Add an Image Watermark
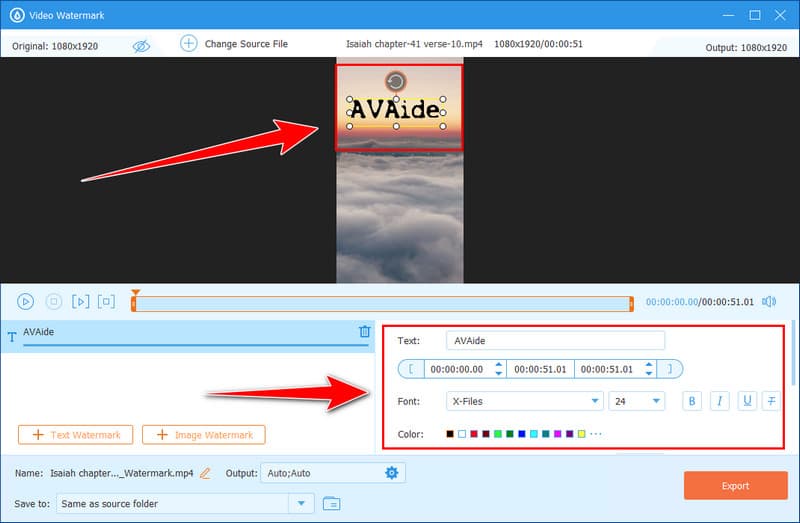 (204, 435)
